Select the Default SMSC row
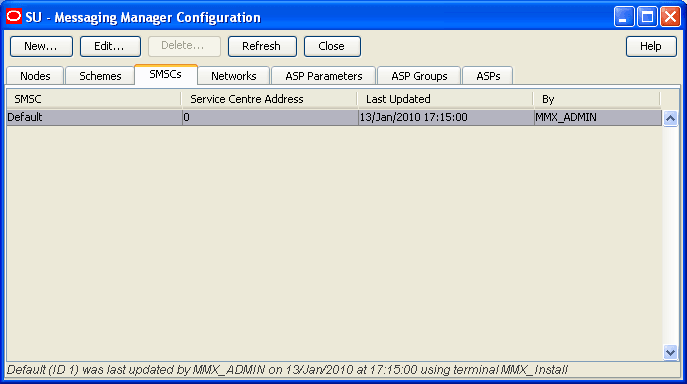The image size is (687, 384). click(334, 117)
